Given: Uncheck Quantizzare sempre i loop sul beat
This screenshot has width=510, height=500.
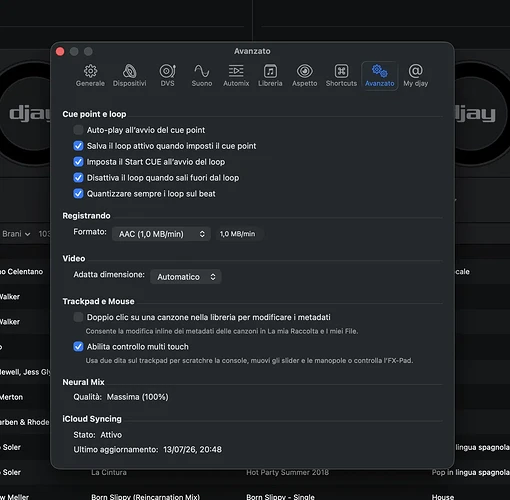Looking at the screenshot, I should point(78,194).
